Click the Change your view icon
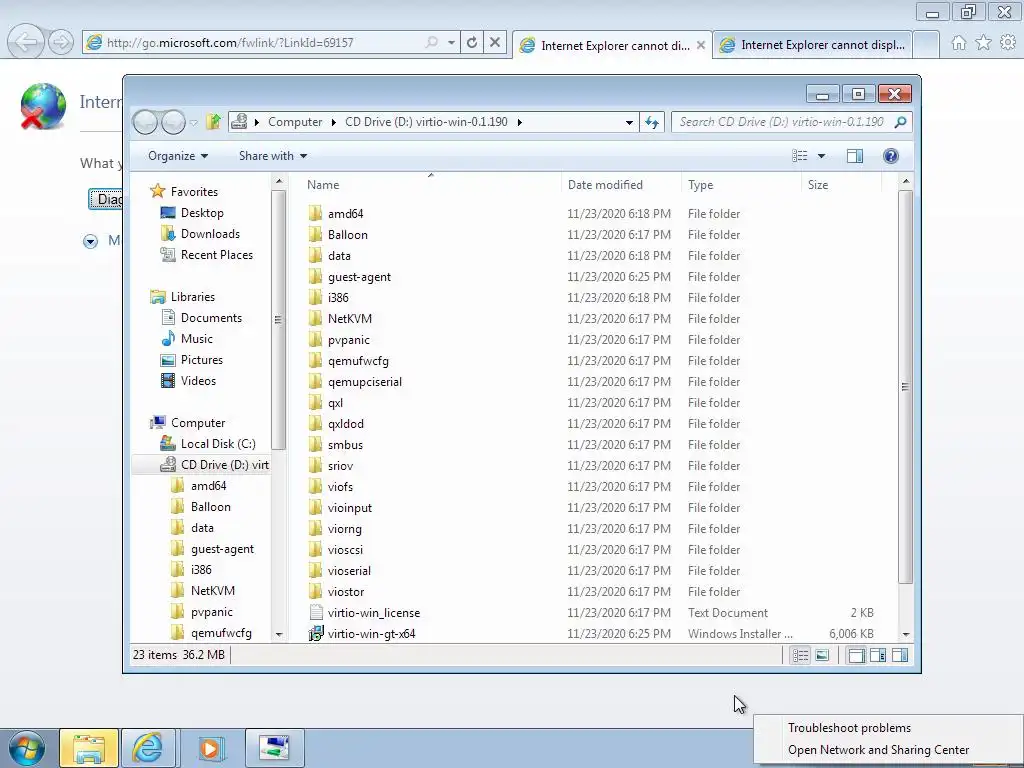Image resolution: width=1024 pixels, height=768 pixels. coord(800,155)
